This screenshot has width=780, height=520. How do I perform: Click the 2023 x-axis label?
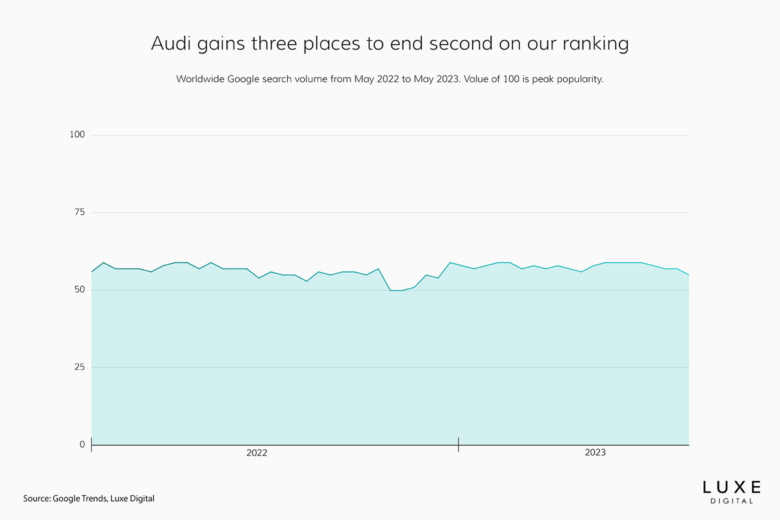[x=595, y=452]
